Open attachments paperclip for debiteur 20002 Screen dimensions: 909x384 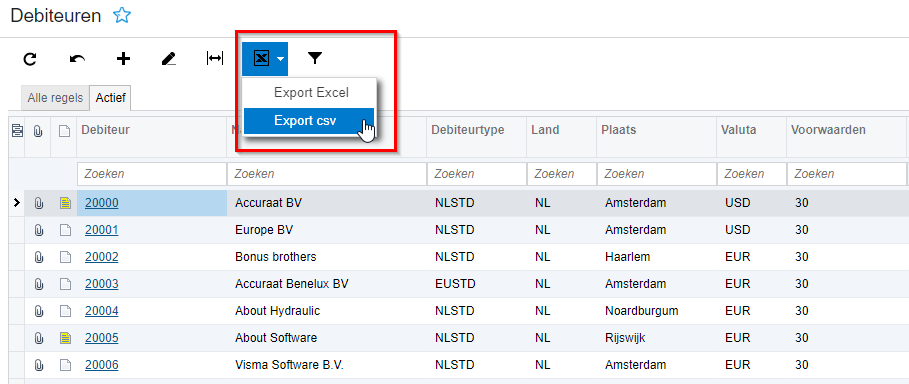tap(39, 257)
